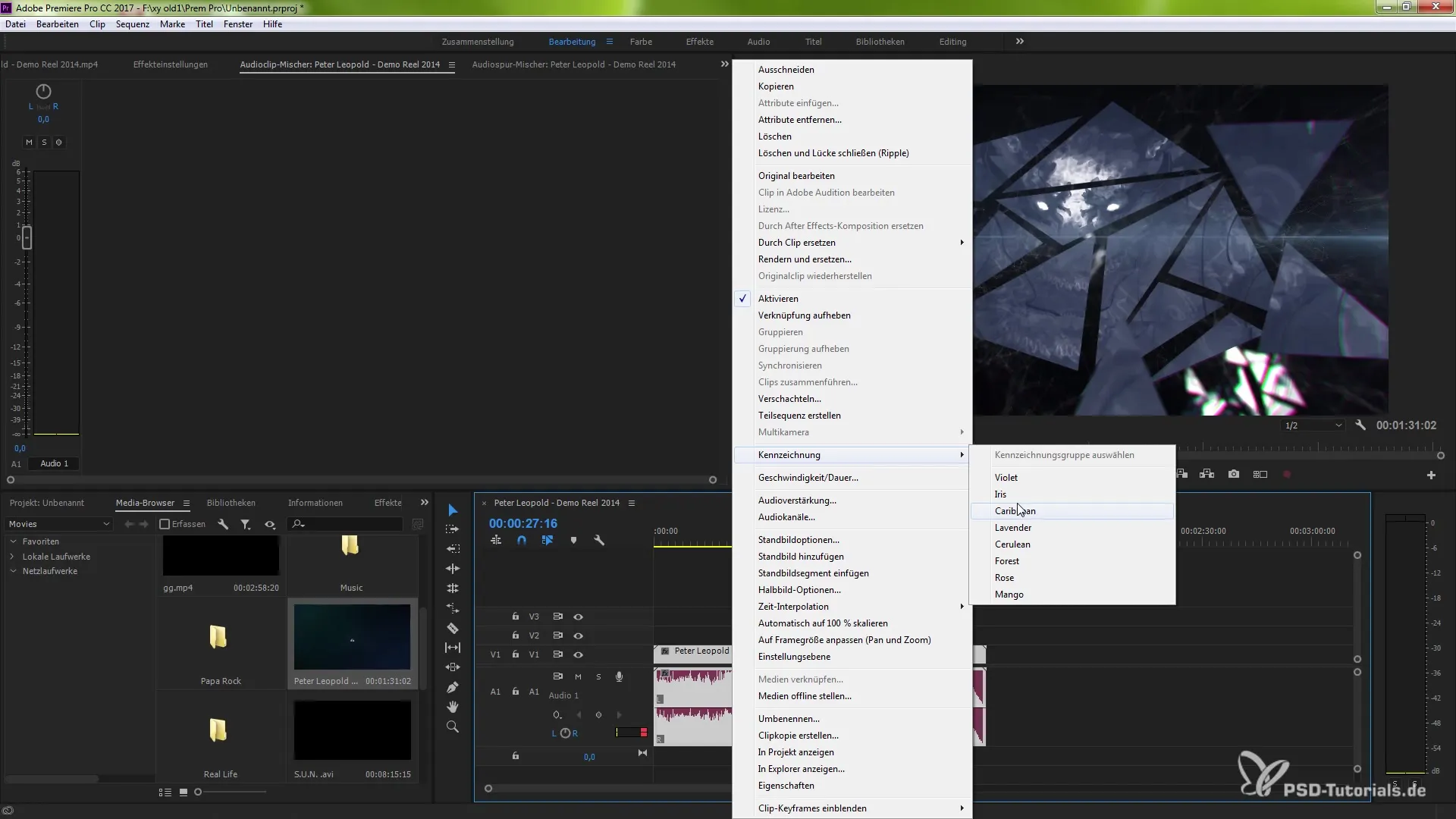
Task: Open the Media-Browser filter funnel
Action: tap(246, 524)
